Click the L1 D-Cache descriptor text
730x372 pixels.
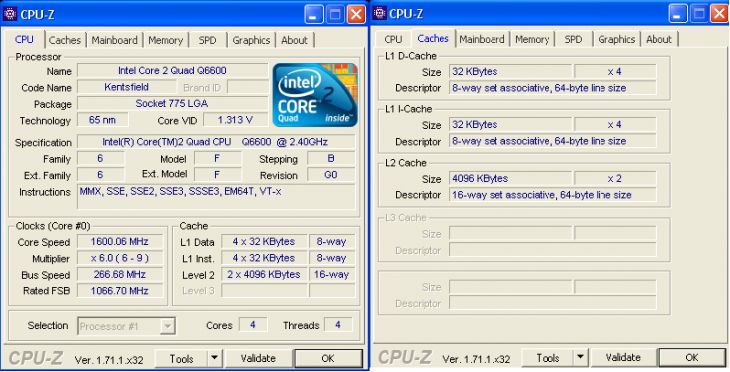pos(553,88)
